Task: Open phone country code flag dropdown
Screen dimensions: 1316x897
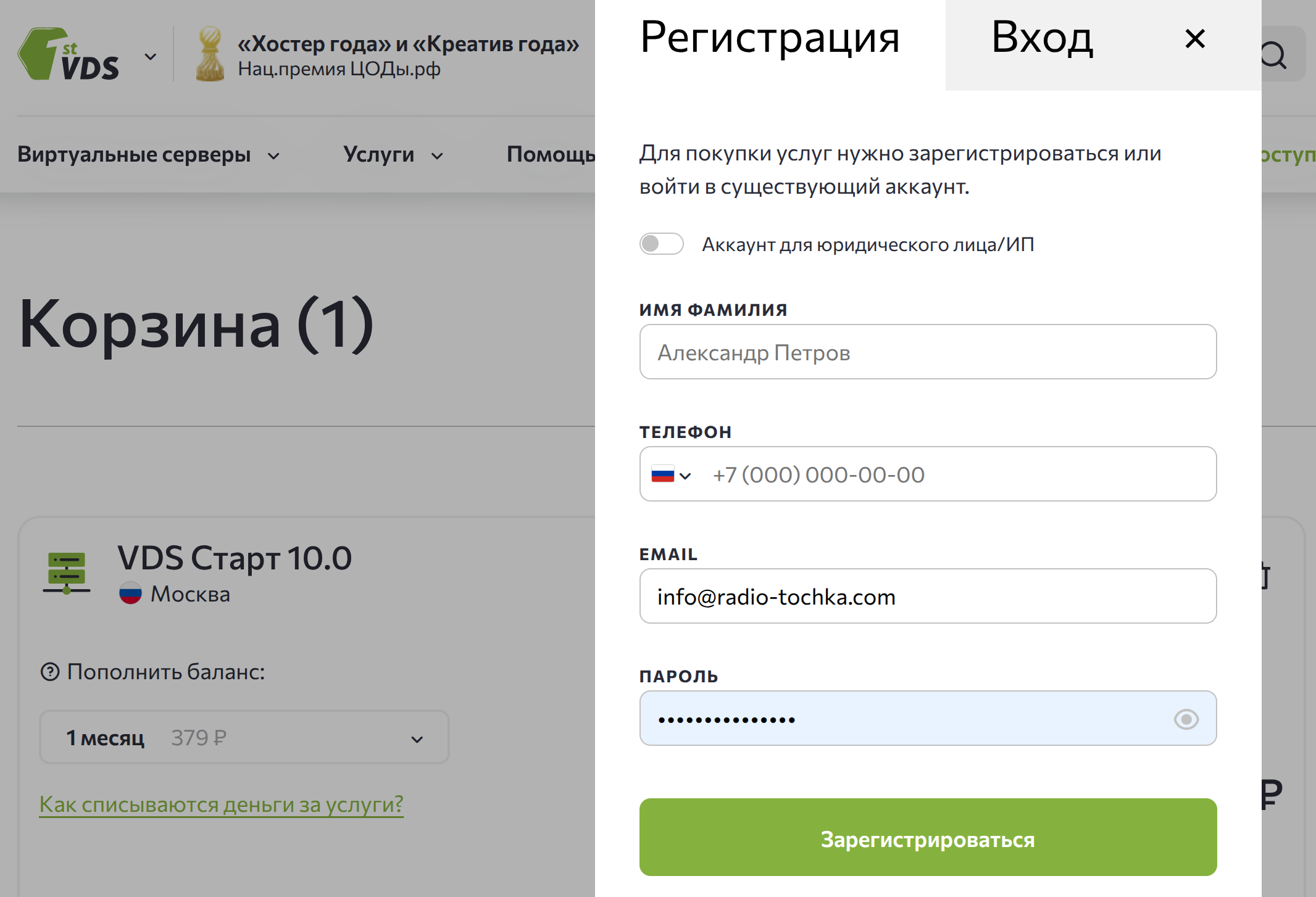Action: pos(671,474)
